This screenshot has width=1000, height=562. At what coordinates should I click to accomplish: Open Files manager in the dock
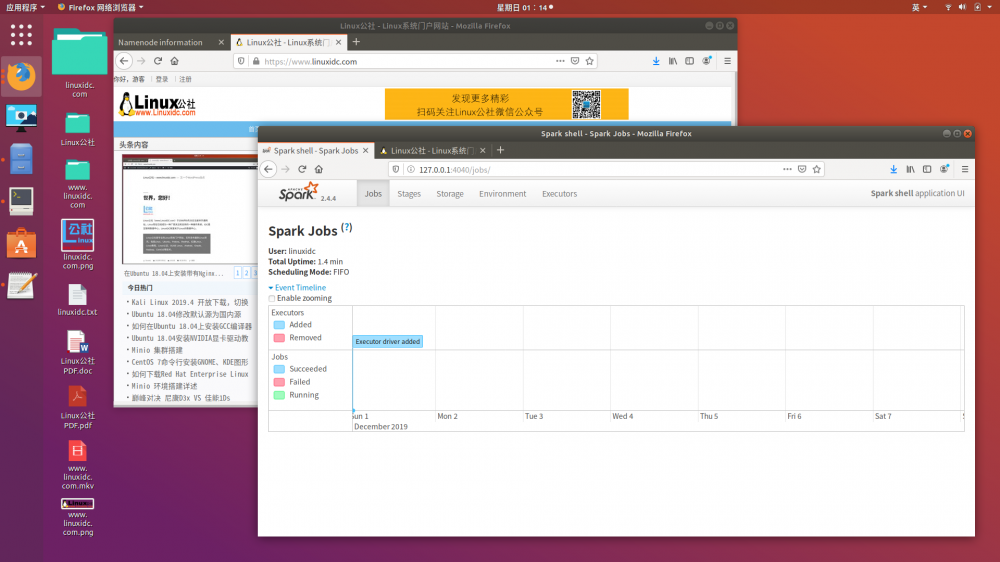click(x=21, y=159)
